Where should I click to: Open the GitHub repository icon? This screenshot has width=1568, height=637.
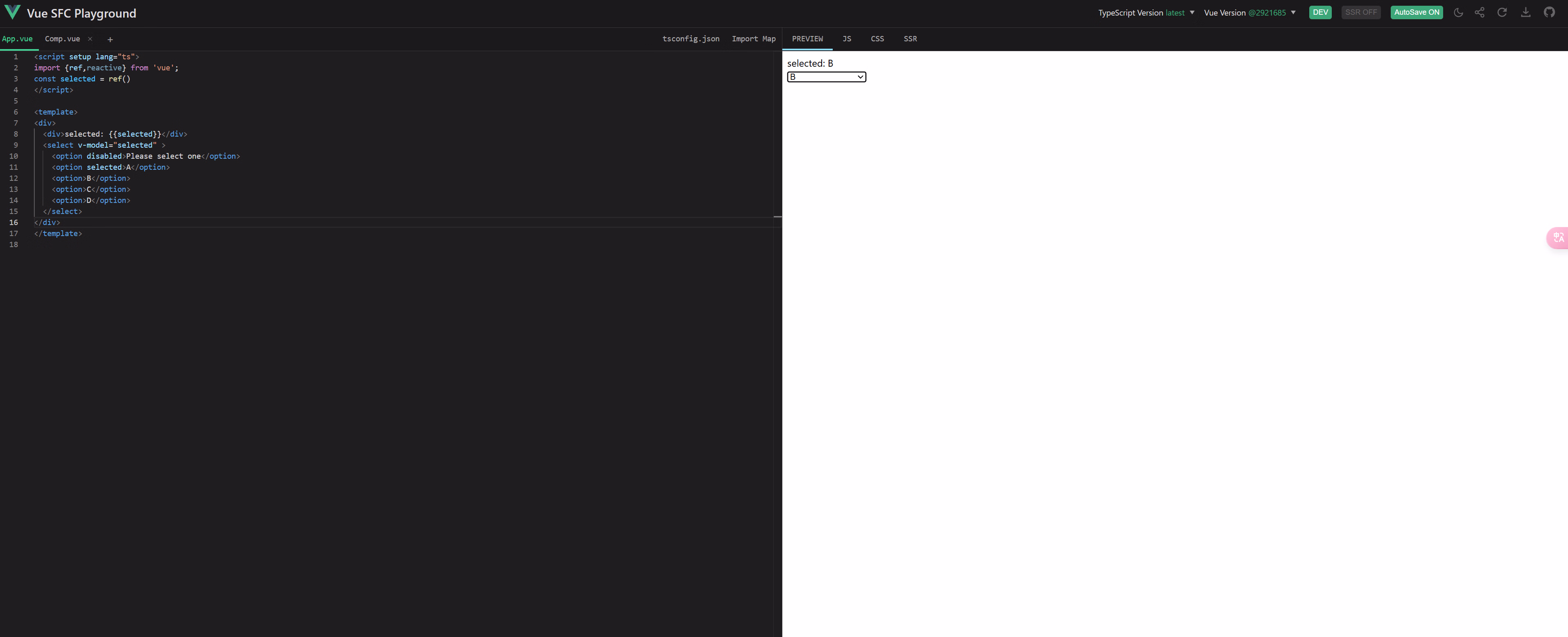point(1549,12)
